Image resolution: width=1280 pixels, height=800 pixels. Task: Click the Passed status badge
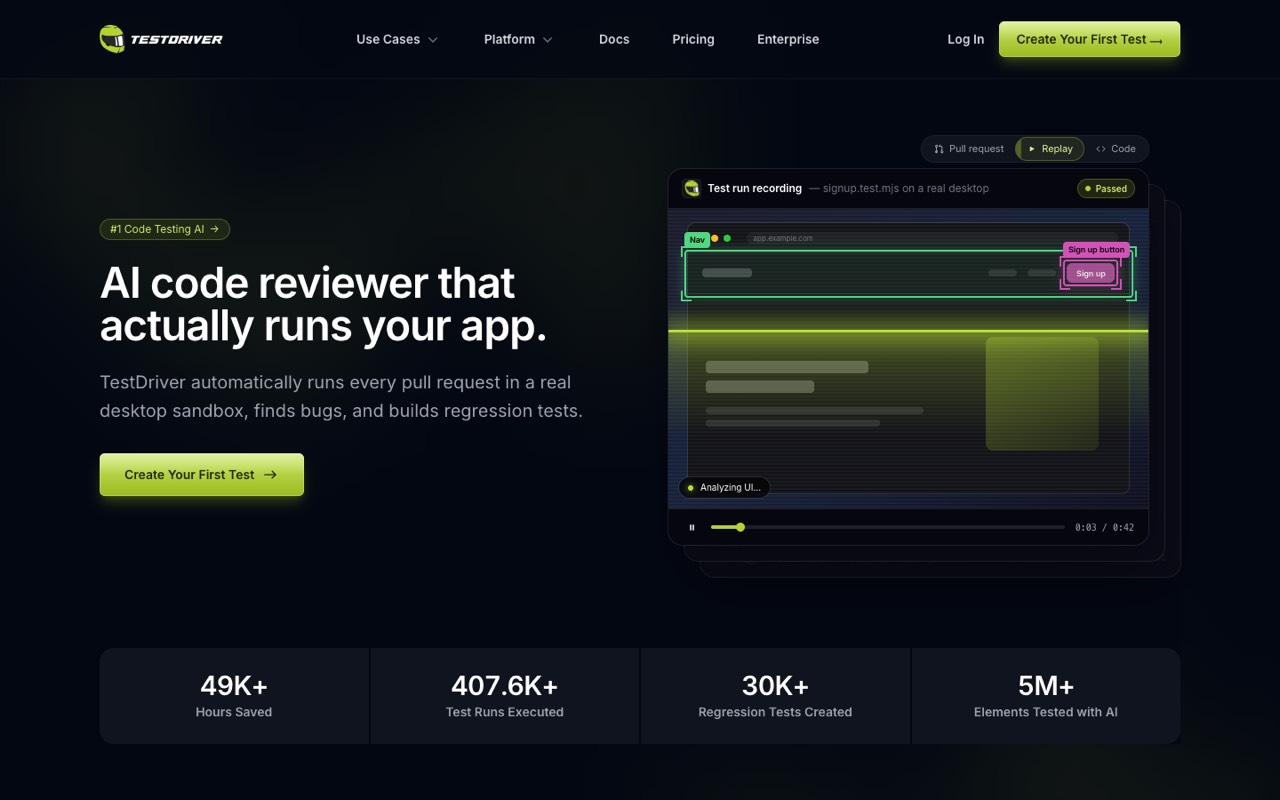[1105, 188]
